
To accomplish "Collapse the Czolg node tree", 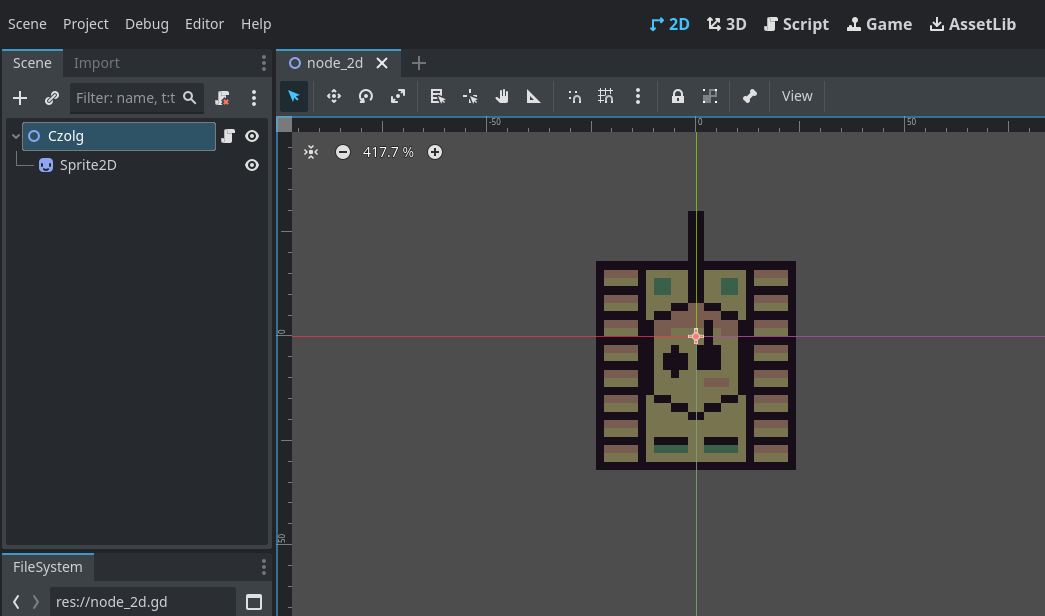I will pos(16,136).
